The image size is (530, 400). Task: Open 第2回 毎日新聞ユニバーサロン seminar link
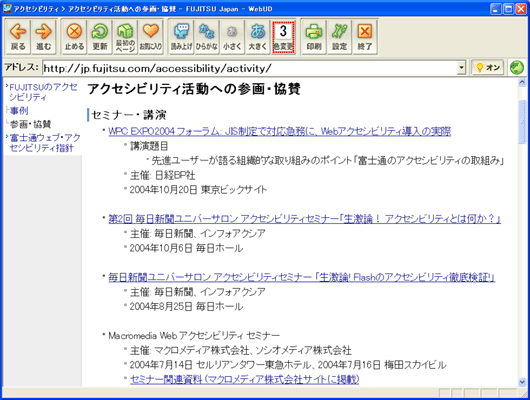[304, 219]
